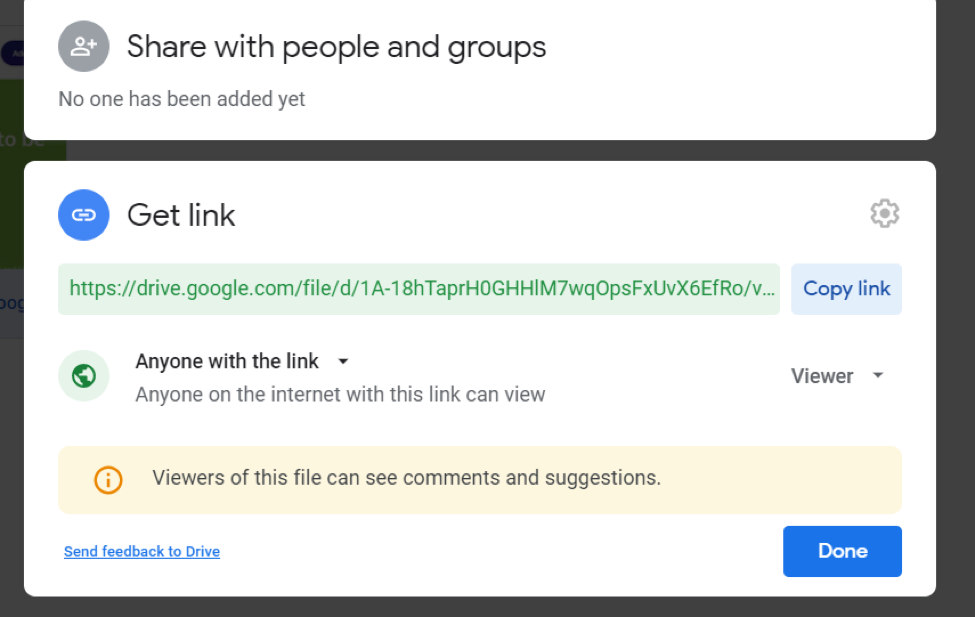Click the viewers comments and suggestions notice text

(x=406, y=478)
